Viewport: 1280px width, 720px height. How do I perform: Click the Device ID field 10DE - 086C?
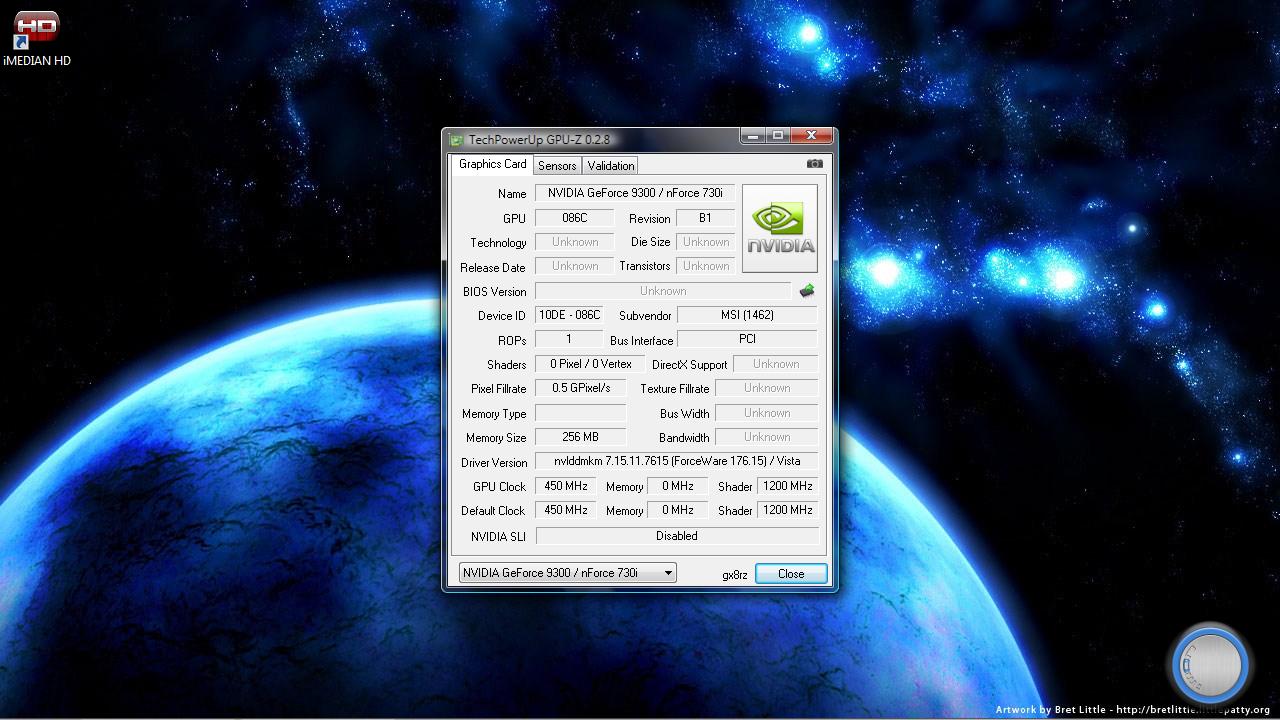[569, 315]
